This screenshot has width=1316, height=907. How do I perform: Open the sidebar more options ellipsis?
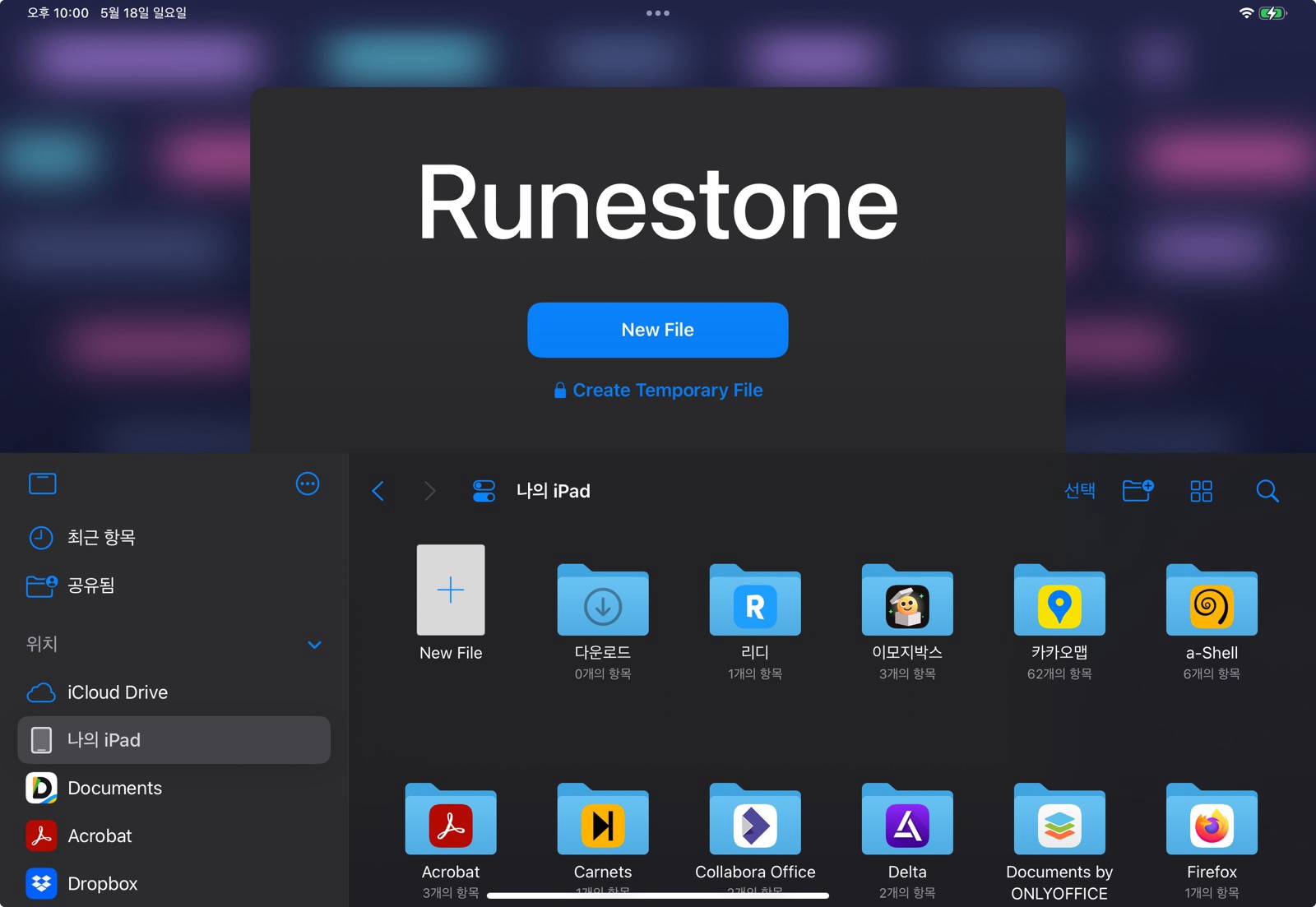pos(308,484)
